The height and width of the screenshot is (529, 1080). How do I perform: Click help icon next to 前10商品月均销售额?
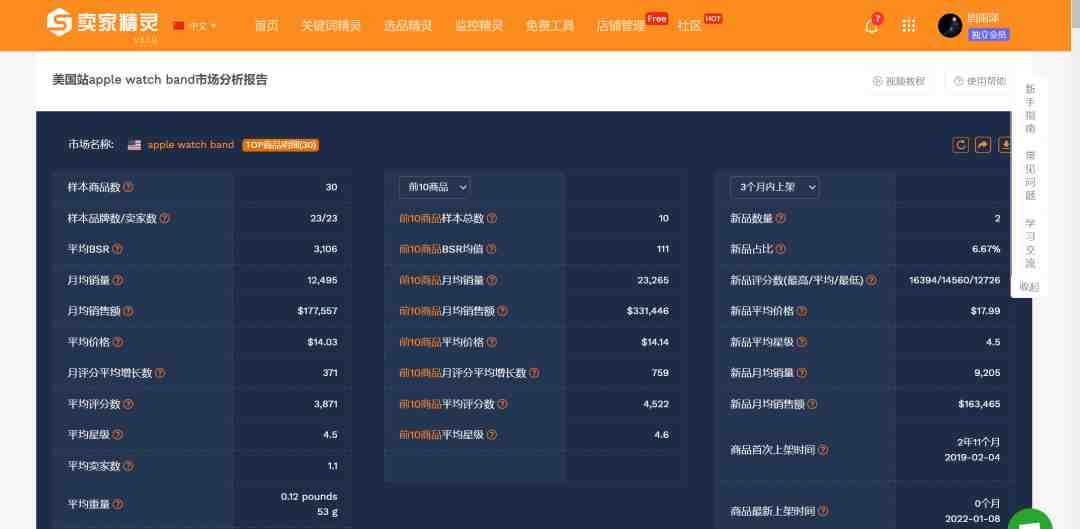pyautogui.click(x=502, y=311)
